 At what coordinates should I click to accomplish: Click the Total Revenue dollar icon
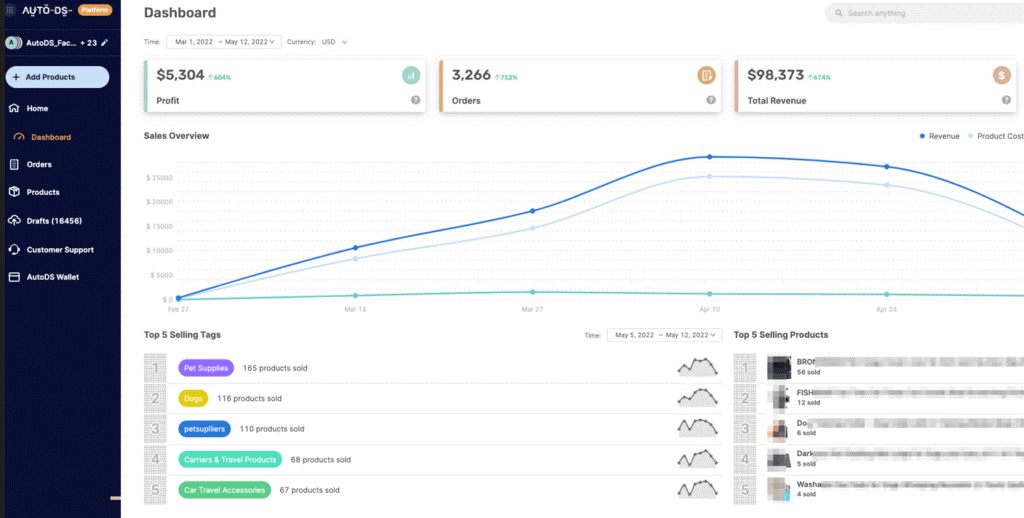click(x=1001, y=75)
